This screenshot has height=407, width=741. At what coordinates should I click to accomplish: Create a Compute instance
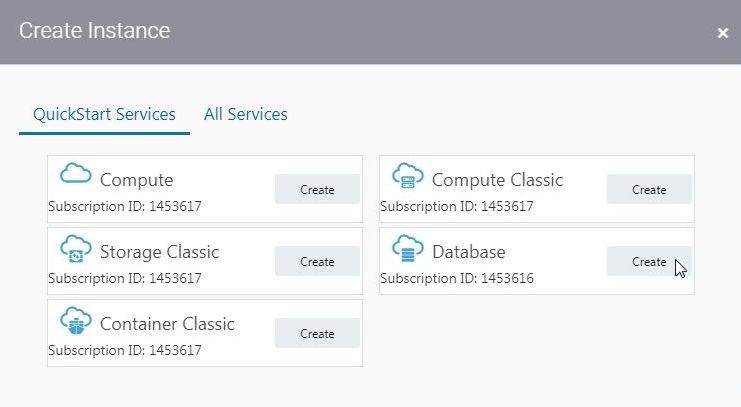click(317, 189)
